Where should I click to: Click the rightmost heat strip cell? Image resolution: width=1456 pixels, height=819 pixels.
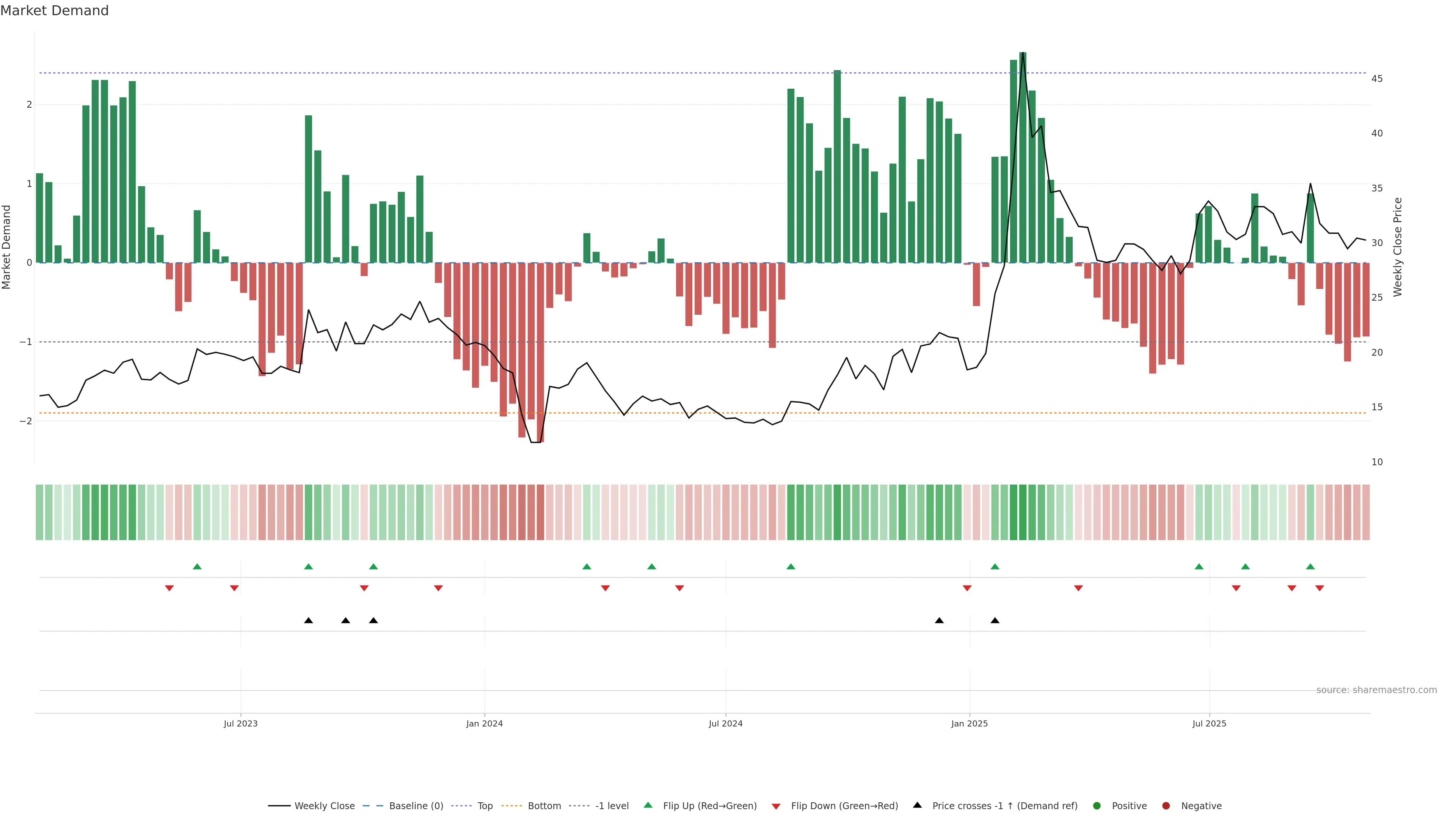(x=1365, y=512)
